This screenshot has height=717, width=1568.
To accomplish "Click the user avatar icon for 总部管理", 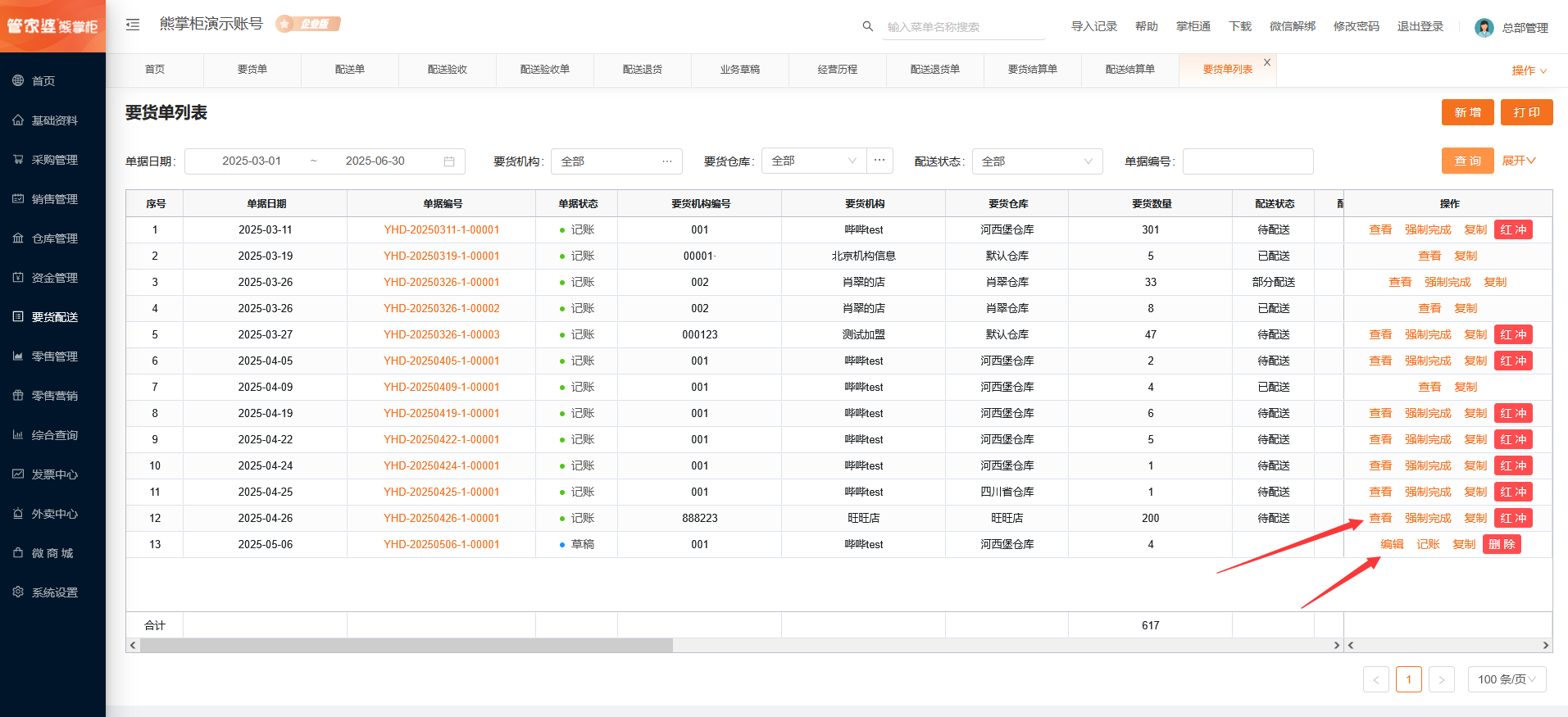I will pos(1484,28).
